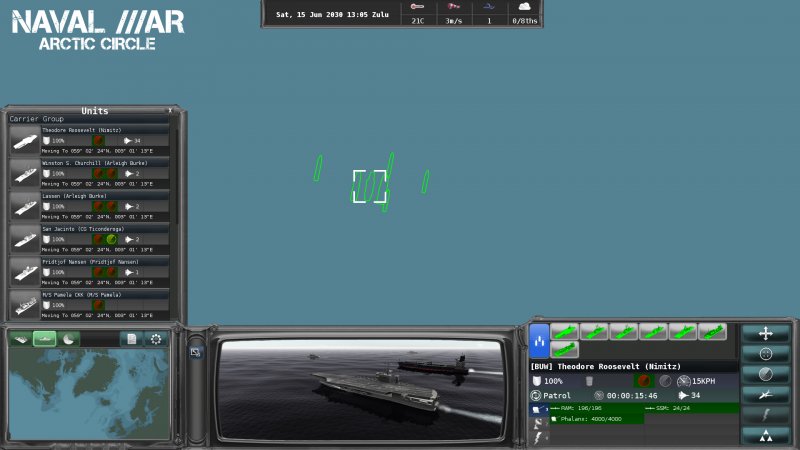800x450 pixels.
Task: Switch to the terrain layer map tab
Action: coord(20,339)
